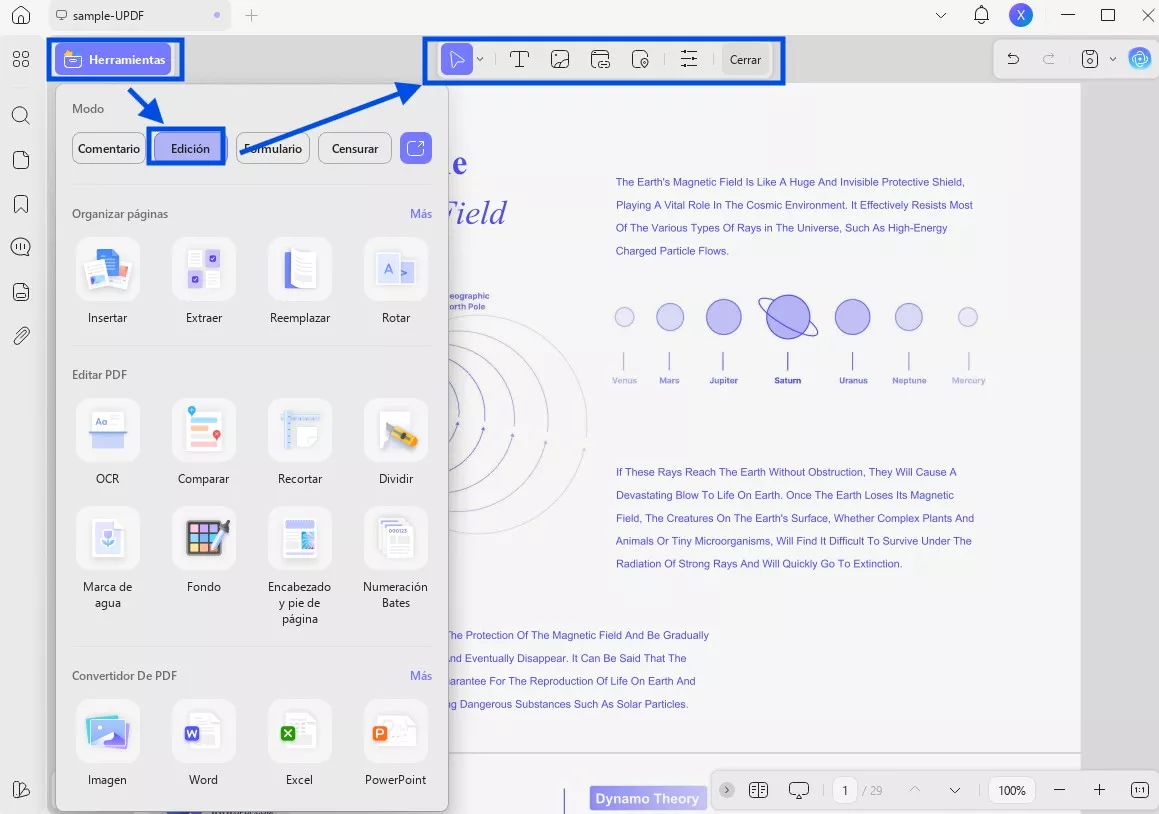1159x814 pixels.
Task: Expand the save options dropdown
Action: point(1112,59)
